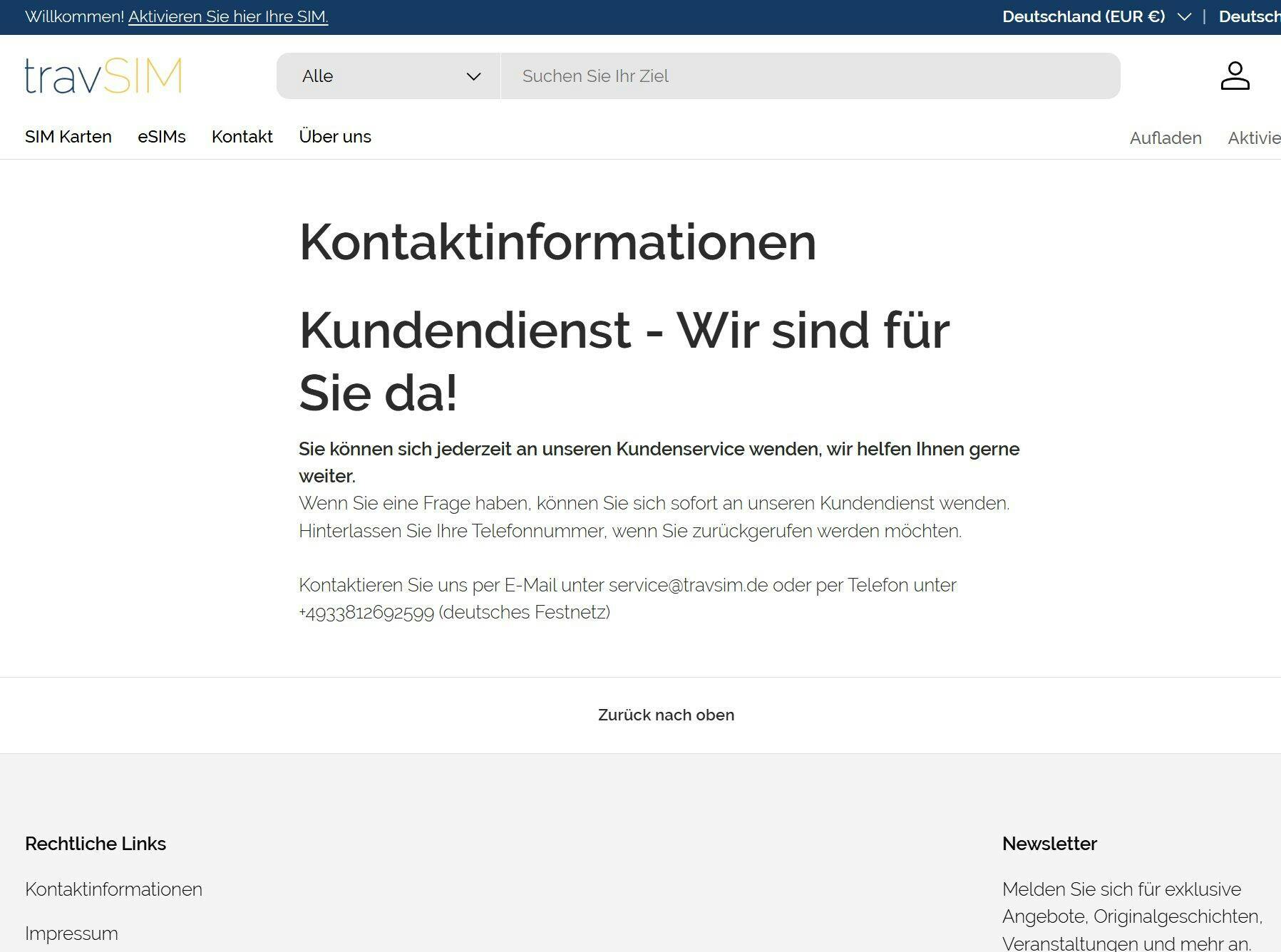Go to the eSIMs menu item
1281x952 pixels.
162,137
